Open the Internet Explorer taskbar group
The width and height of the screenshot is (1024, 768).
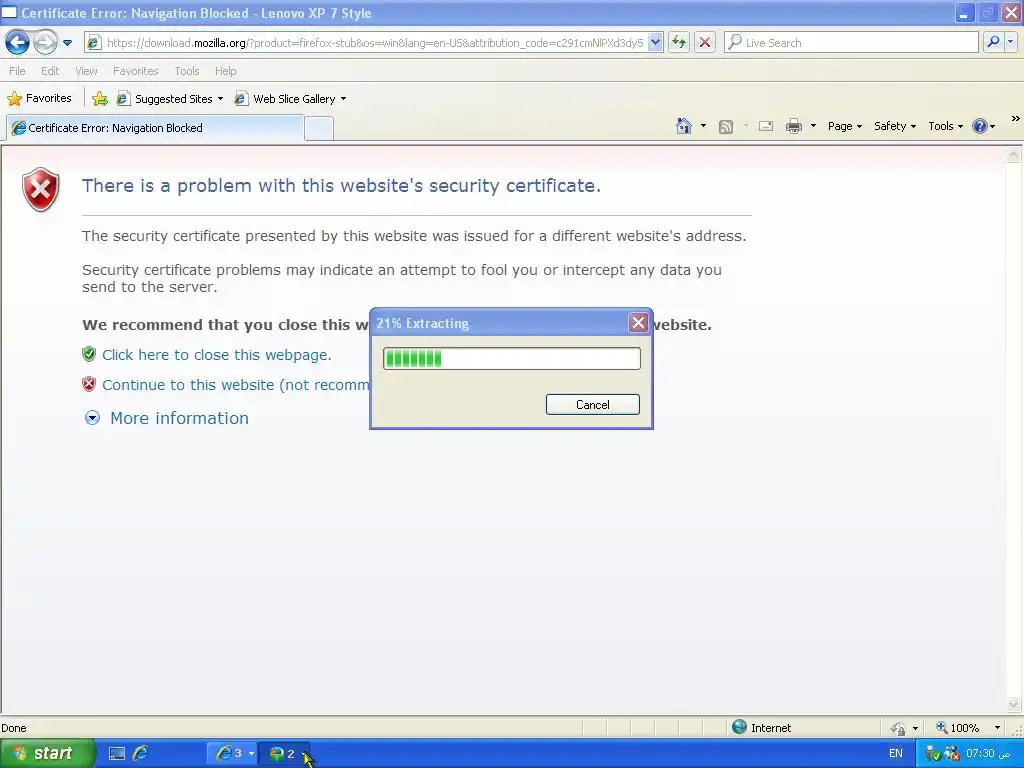click(x=233, y=753)
